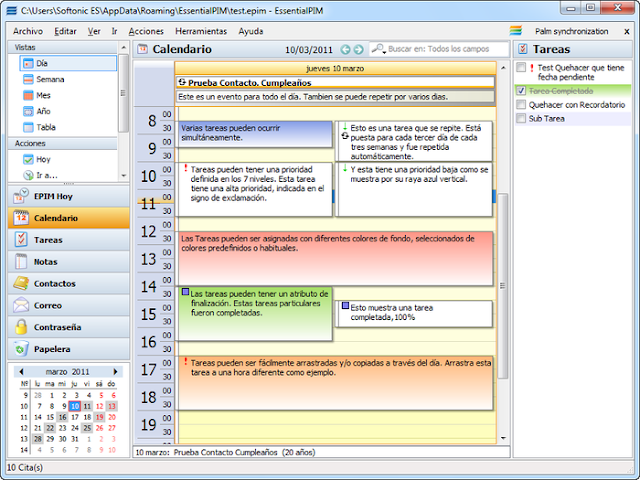This screenshot has height=480, width=640.
Task: Open the Calendario module
Action: [69, 218]
